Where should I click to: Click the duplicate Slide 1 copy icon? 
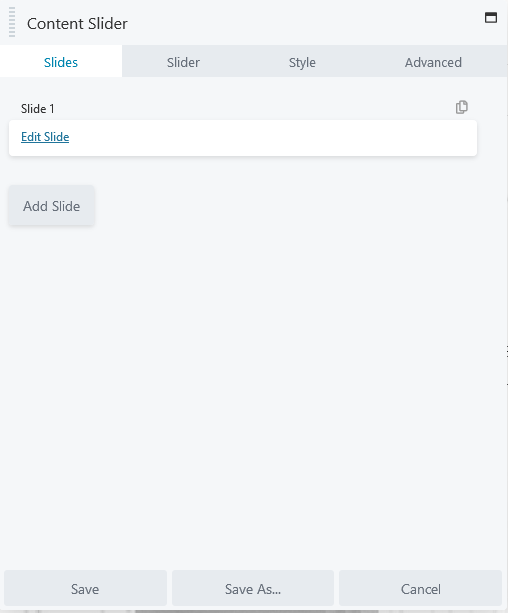(x=461, y=107)
